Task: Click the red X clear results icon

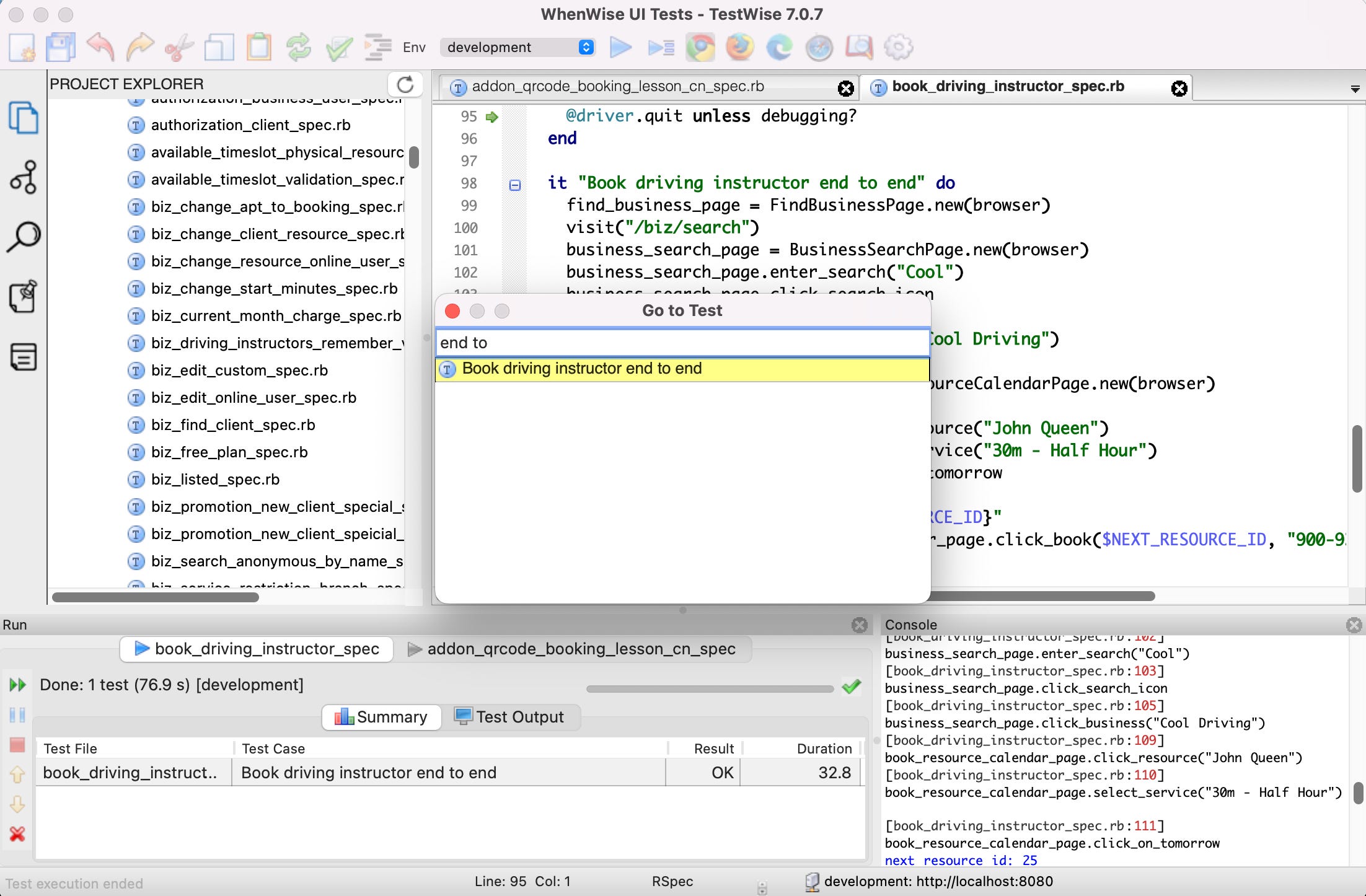Action: click(17, 834)
